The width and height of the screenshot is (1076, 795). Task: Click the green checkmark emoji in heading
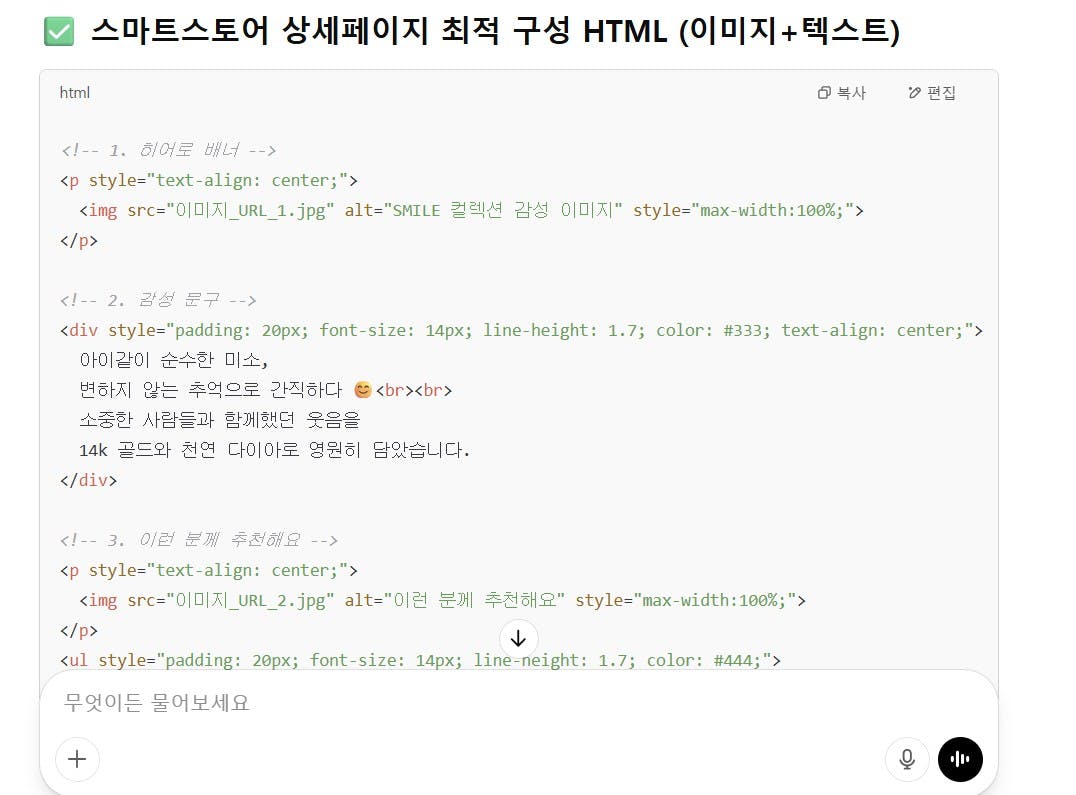tap(59, 32)
